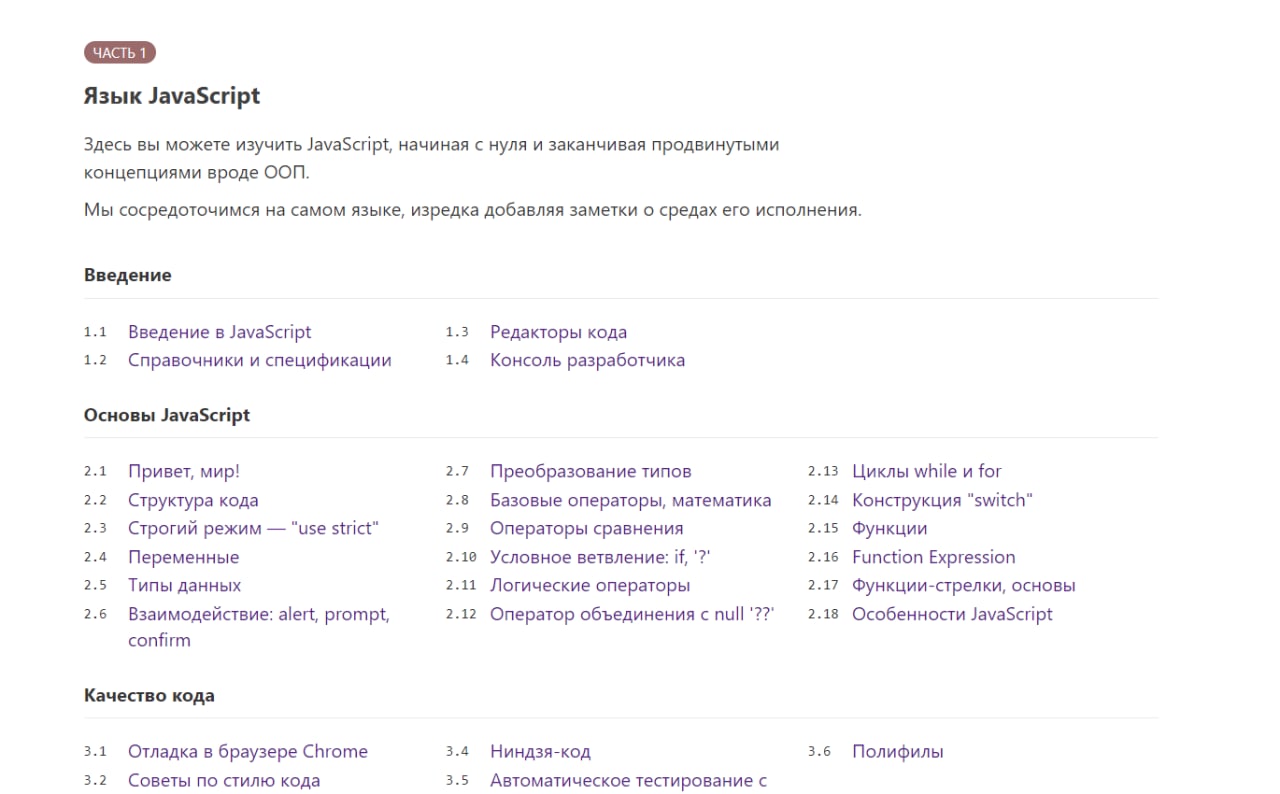Viewport: 1280px width, 794px height.
Task: Open 'Структура кода' lesson
Action: pyautogui.click(x=193, y=500)
